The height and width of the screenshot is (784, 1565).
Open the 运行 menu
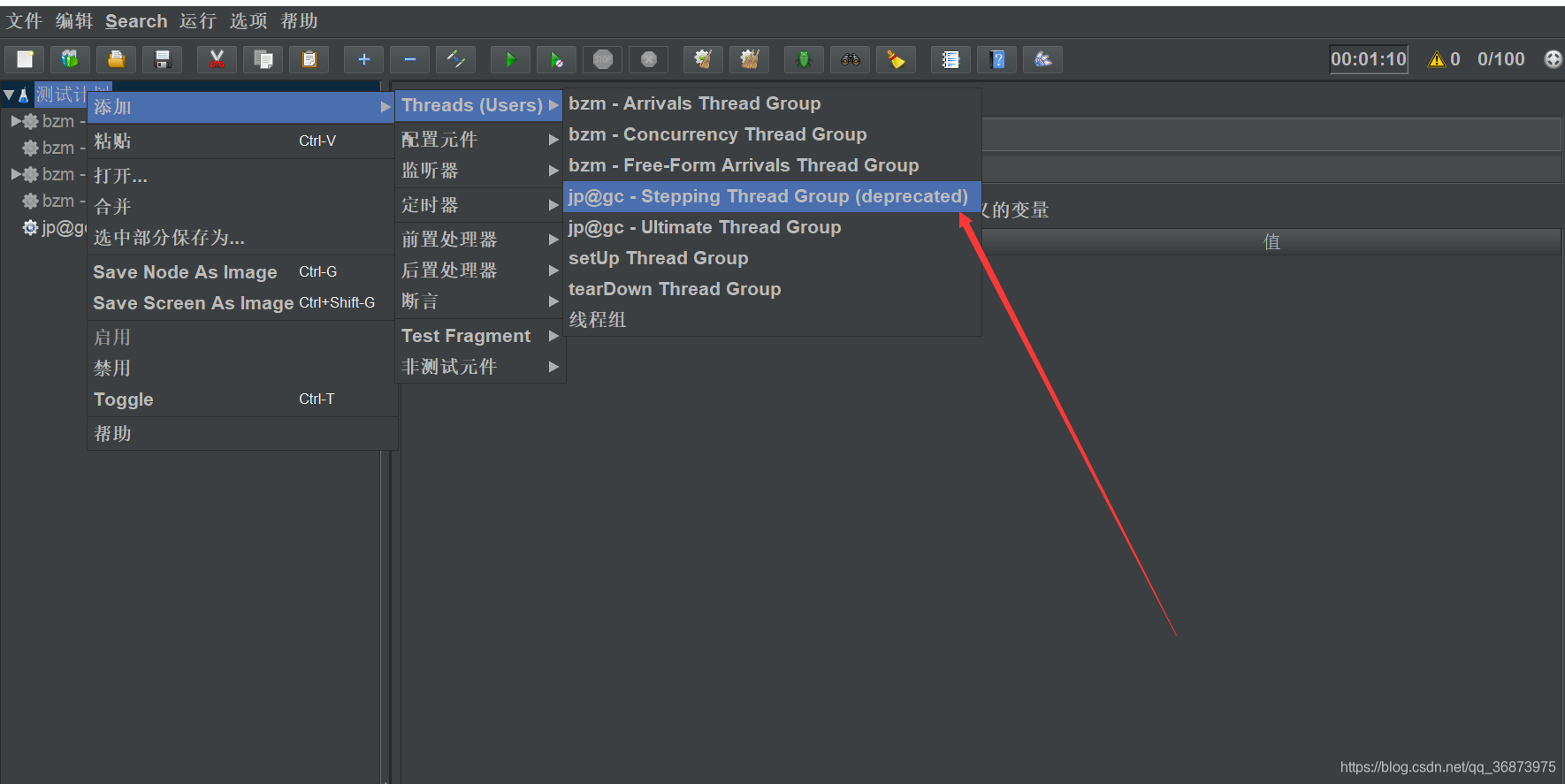pos(198,20)
